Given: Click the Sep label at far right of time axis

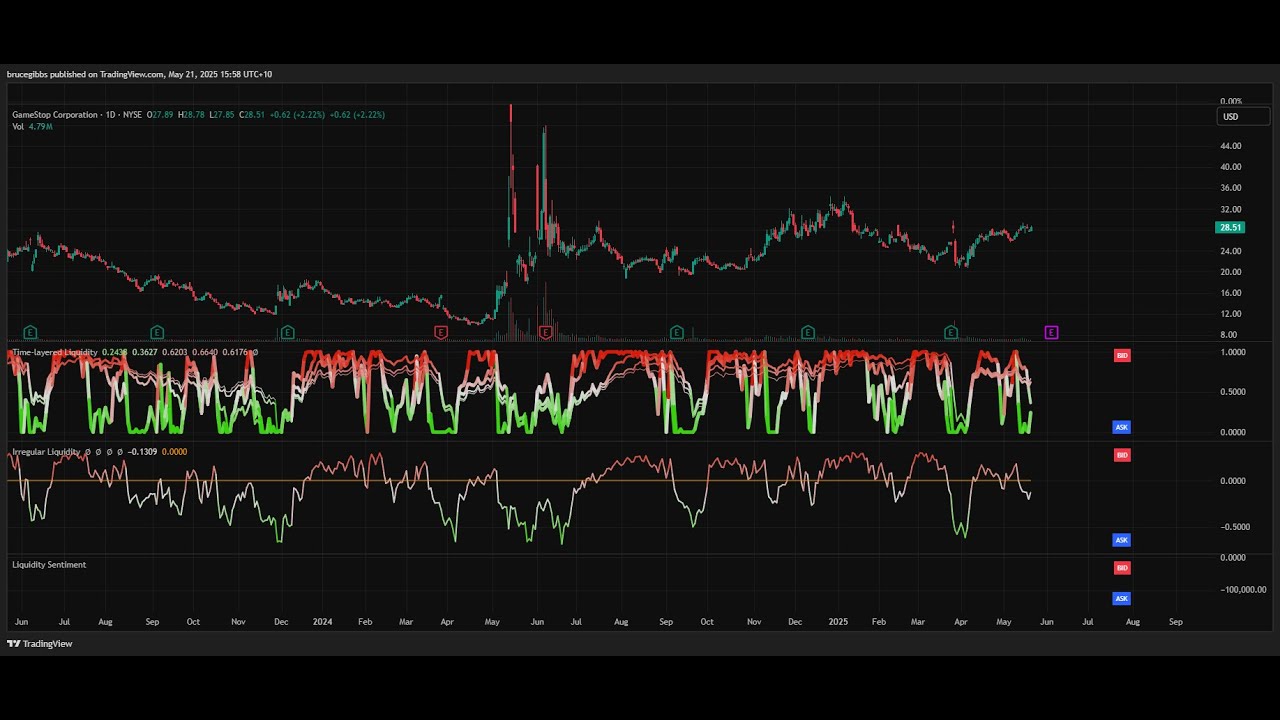Looking at the screenshot, I should coord(1176,622).
